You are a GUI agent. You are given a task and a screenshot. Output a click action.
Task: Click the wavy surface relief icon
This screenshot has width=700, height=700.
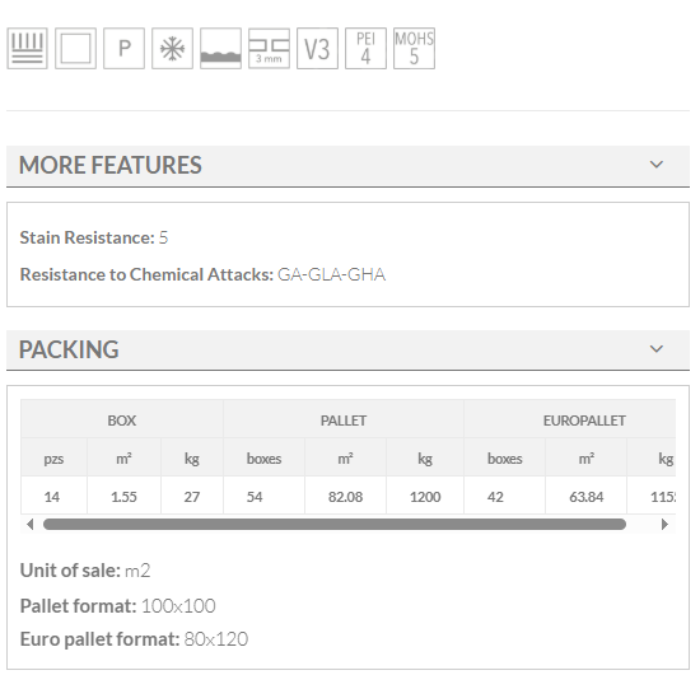pos(220,49)
